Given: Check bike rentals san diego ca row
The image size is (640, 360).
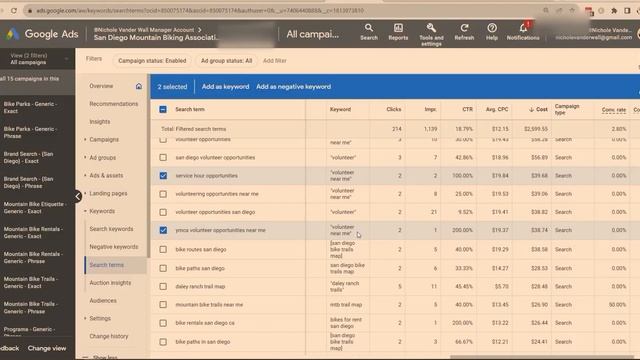Looking at the screenshot, I should pyautogui.click(x=163, y=323).
